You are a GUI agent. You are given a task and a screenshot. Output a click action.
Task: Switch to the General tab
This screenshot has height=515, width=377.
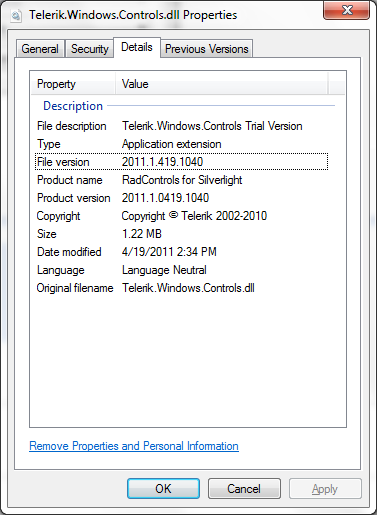pos(40,49)
